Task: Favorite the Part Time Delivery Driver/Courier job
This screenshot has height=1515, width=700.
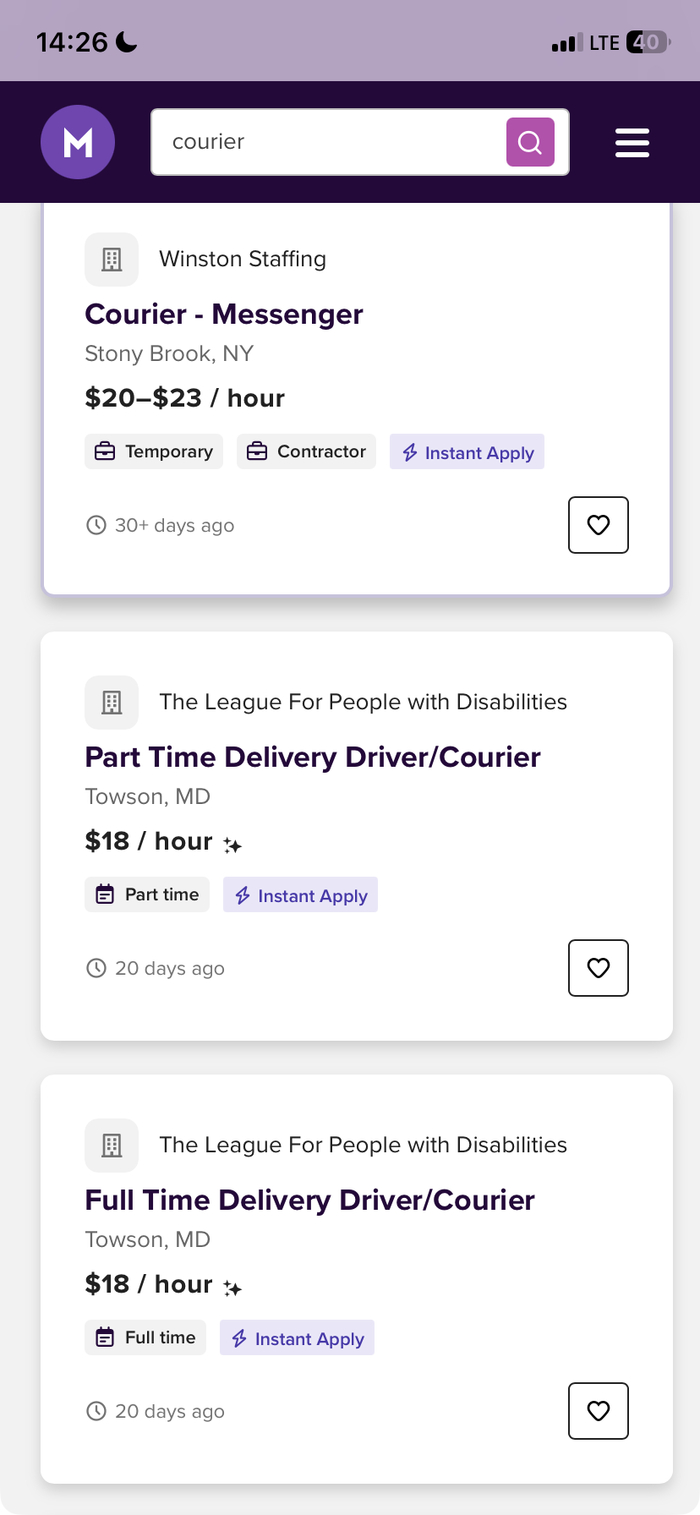Action: click(x=598, y=968)
